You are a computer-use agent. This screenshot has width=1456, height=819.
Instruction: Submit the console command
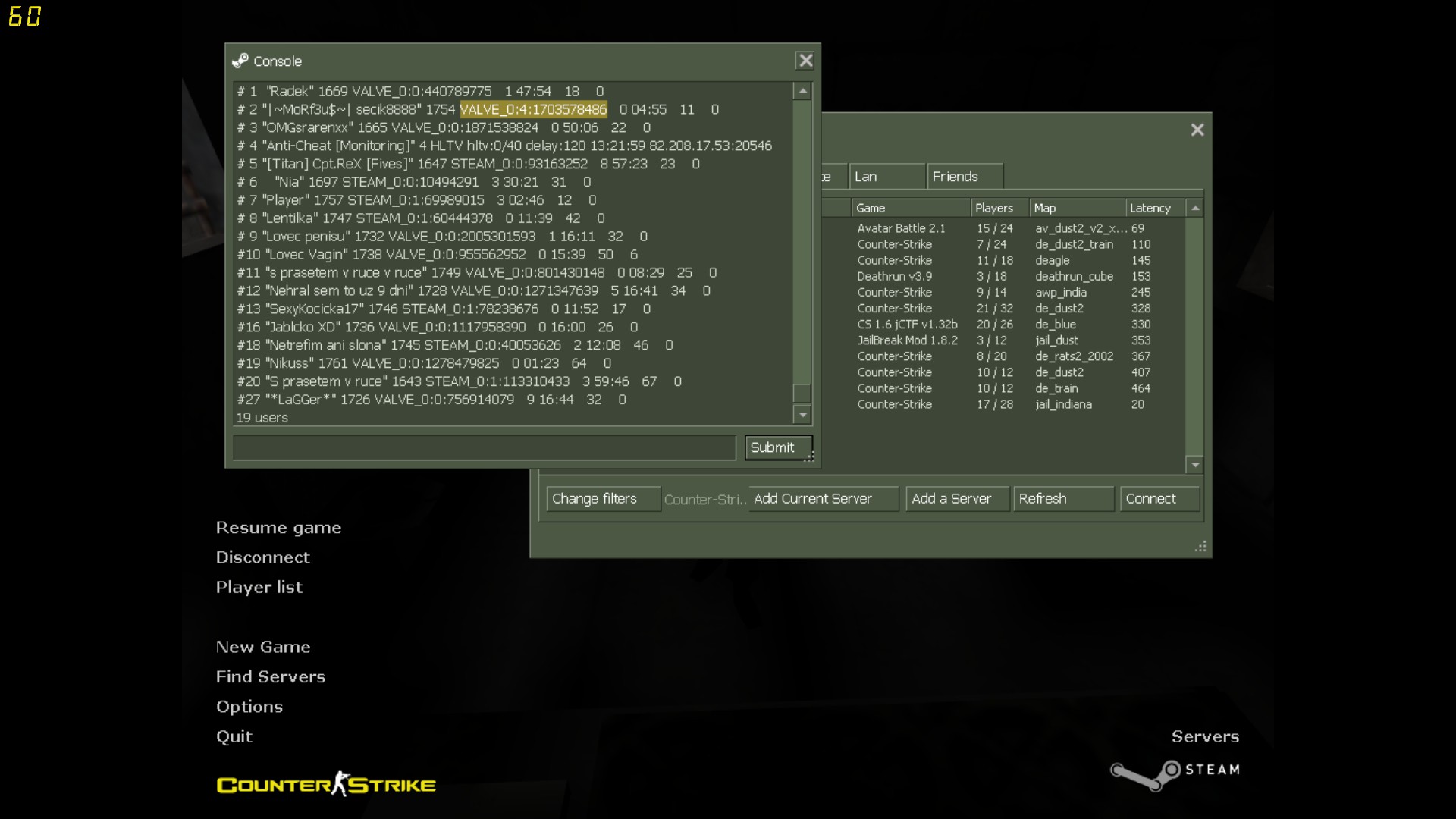pos(778,447)
